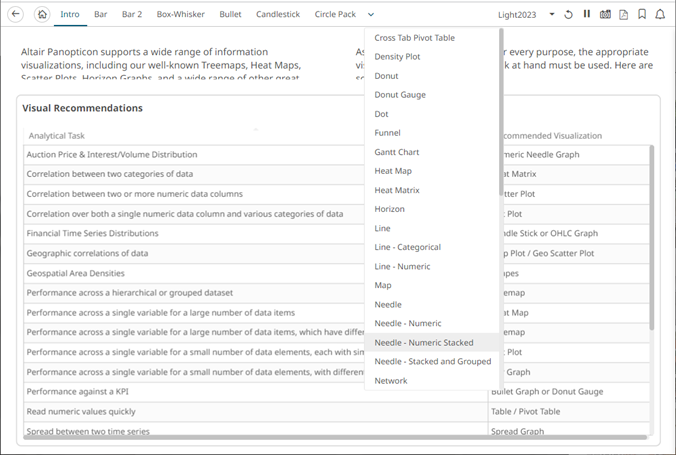Select Donut Gauge in the list
Image resolution: width=676 pixels, height=455 pixels.
pyautogui.click(x=400, y=95)
